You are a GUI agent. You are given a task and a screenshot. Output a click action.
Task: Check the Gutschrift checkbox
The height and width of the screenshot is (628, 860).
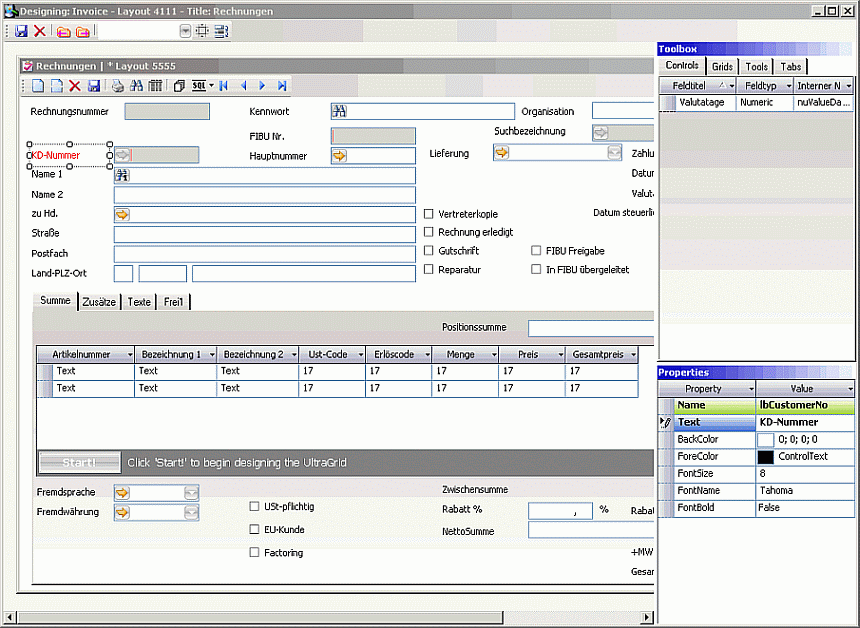pos(429,251)
